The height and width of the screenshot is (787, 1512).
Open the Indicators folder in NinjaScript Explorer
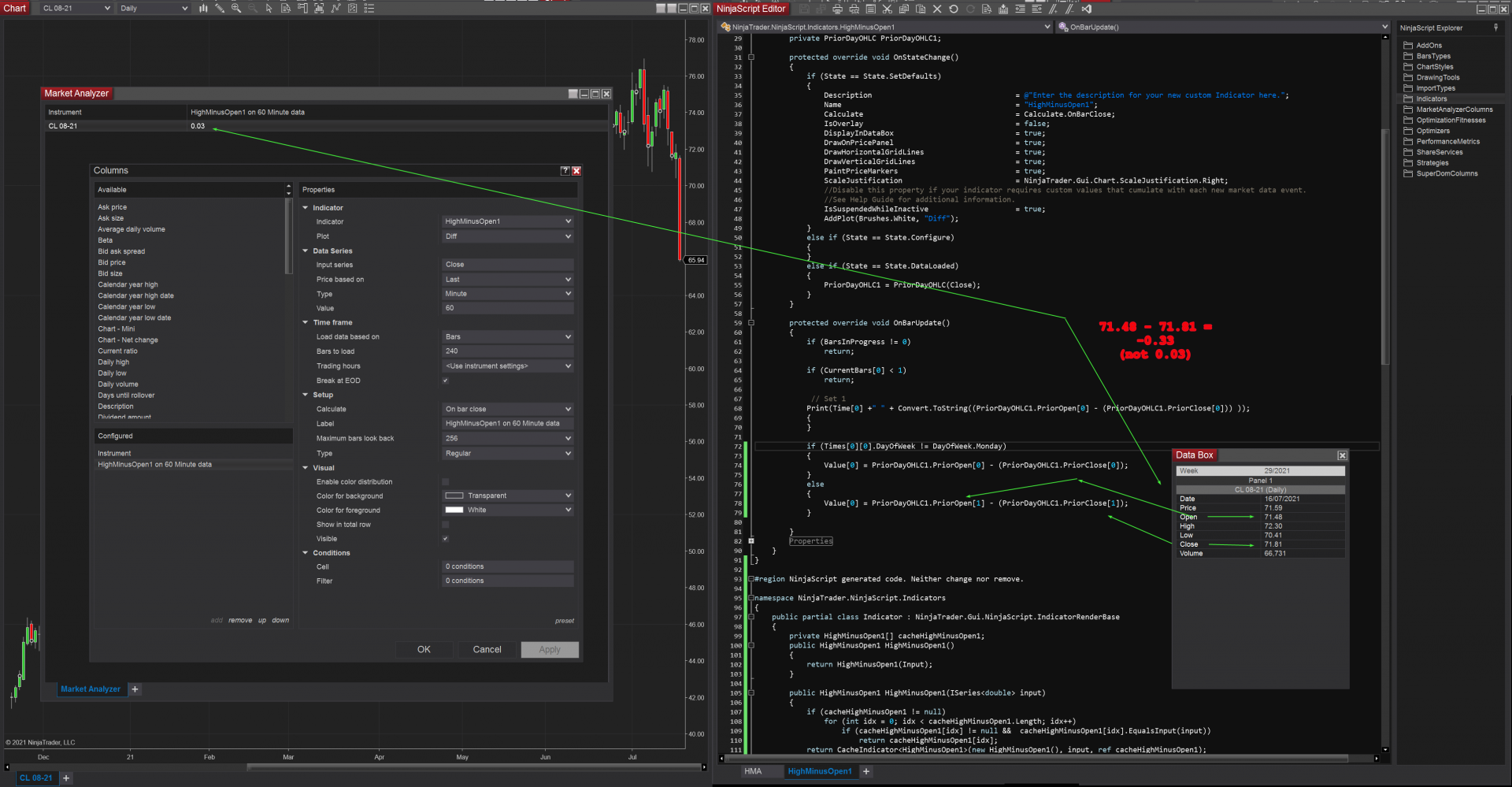1432,99
